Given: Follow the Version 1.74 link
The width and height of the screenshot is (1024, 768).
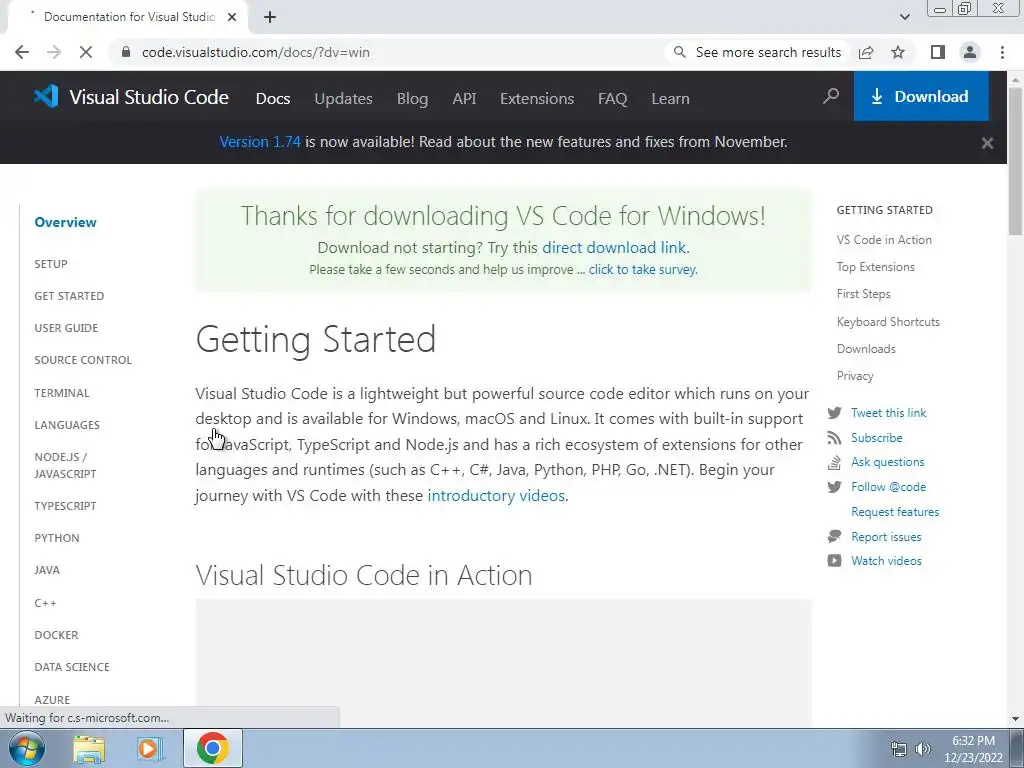Looking at the screenshot, I should click(260, 142).
